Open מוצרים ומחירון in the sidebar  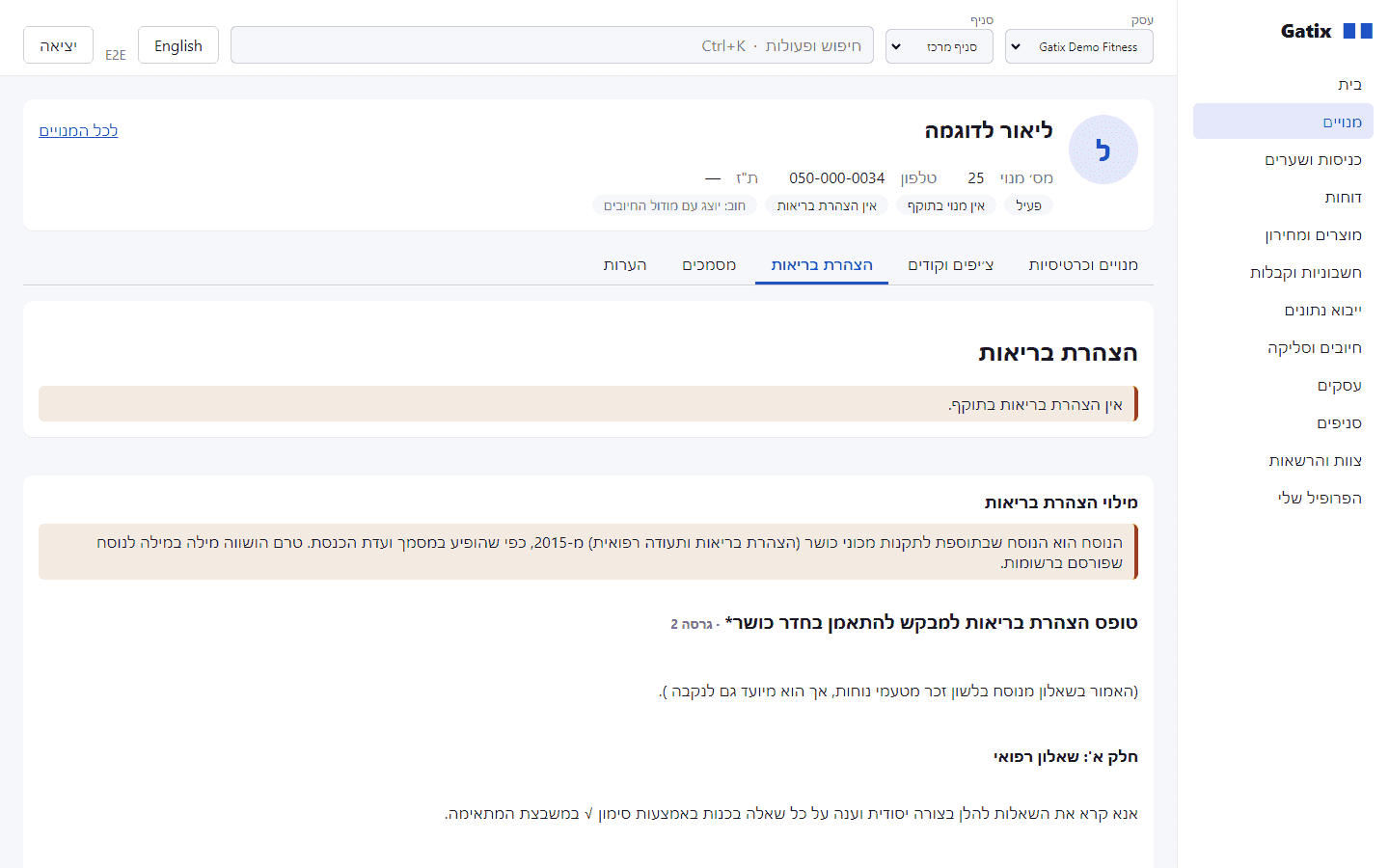(1283, 235)
